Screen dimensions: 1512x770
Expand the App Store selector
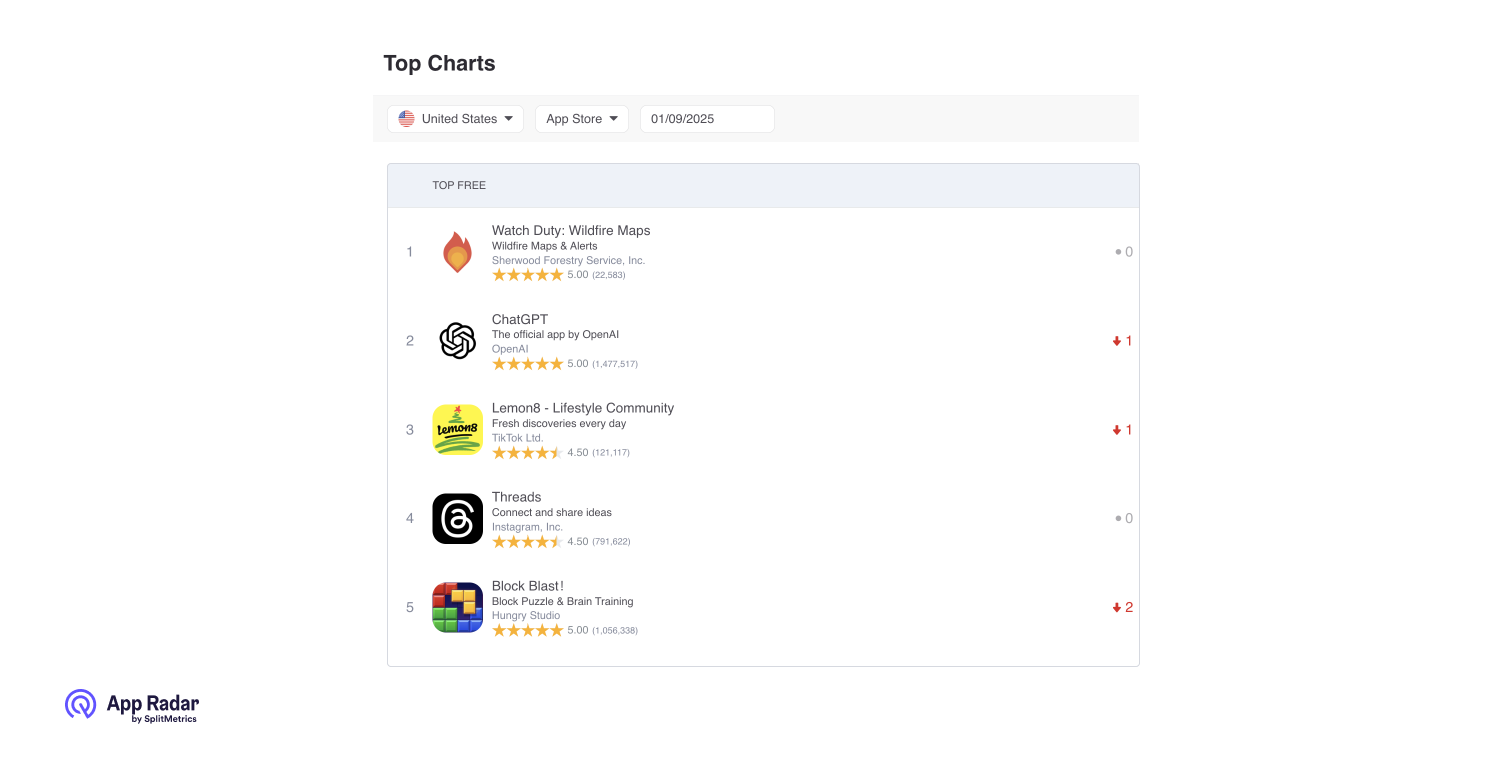[581, 118]
